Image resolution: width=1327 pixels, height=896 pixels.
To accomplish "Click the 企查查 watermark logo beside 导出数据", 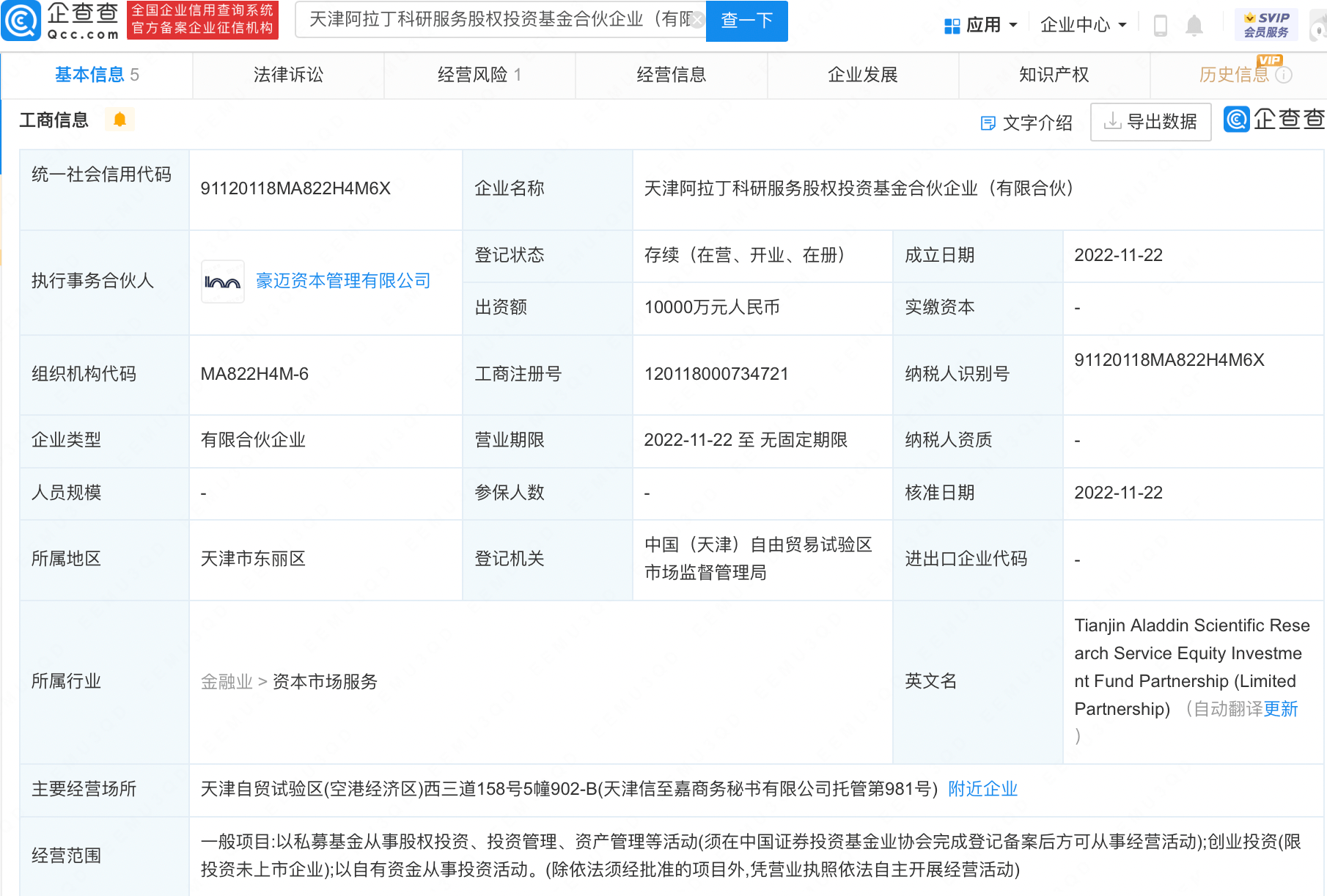I will coord(1274,120).
